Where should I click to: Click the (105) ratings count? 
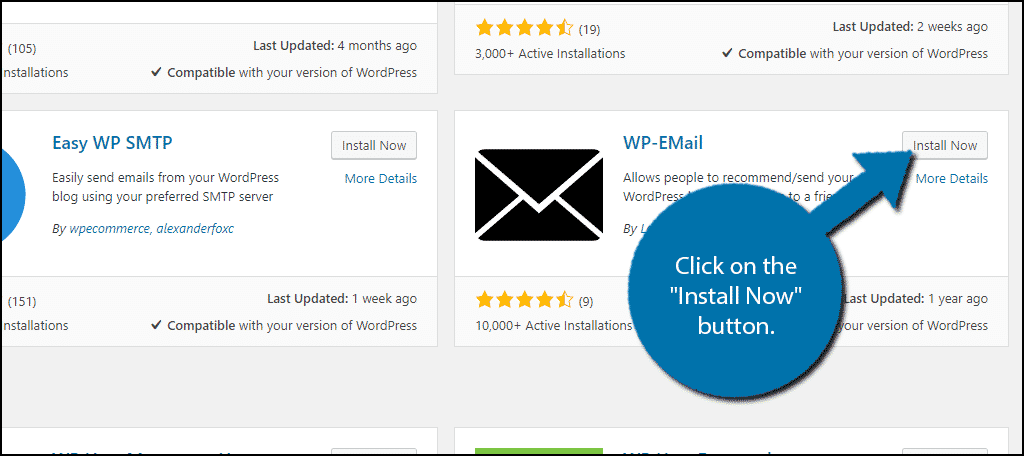pyautogui.click(x=22, y=48)
